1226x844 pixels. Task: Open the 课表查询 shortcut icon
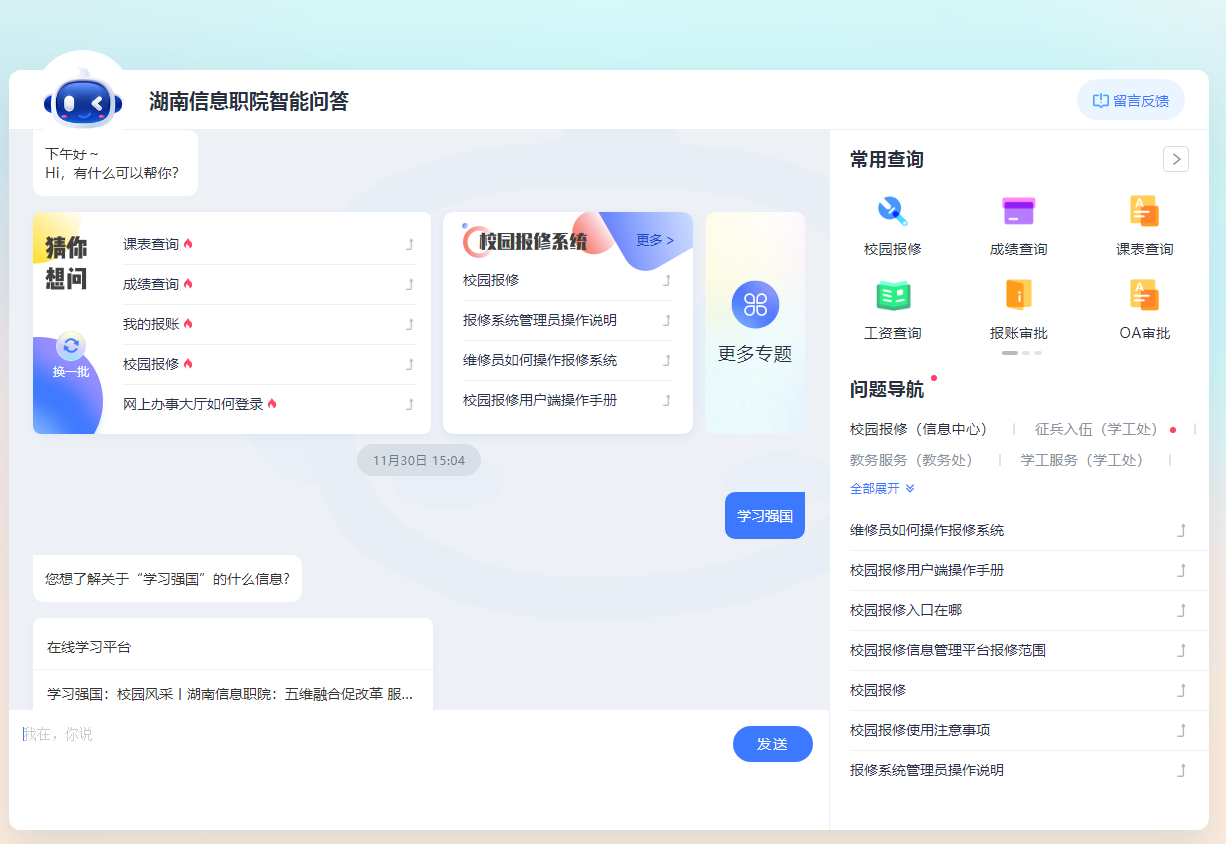1144,211
